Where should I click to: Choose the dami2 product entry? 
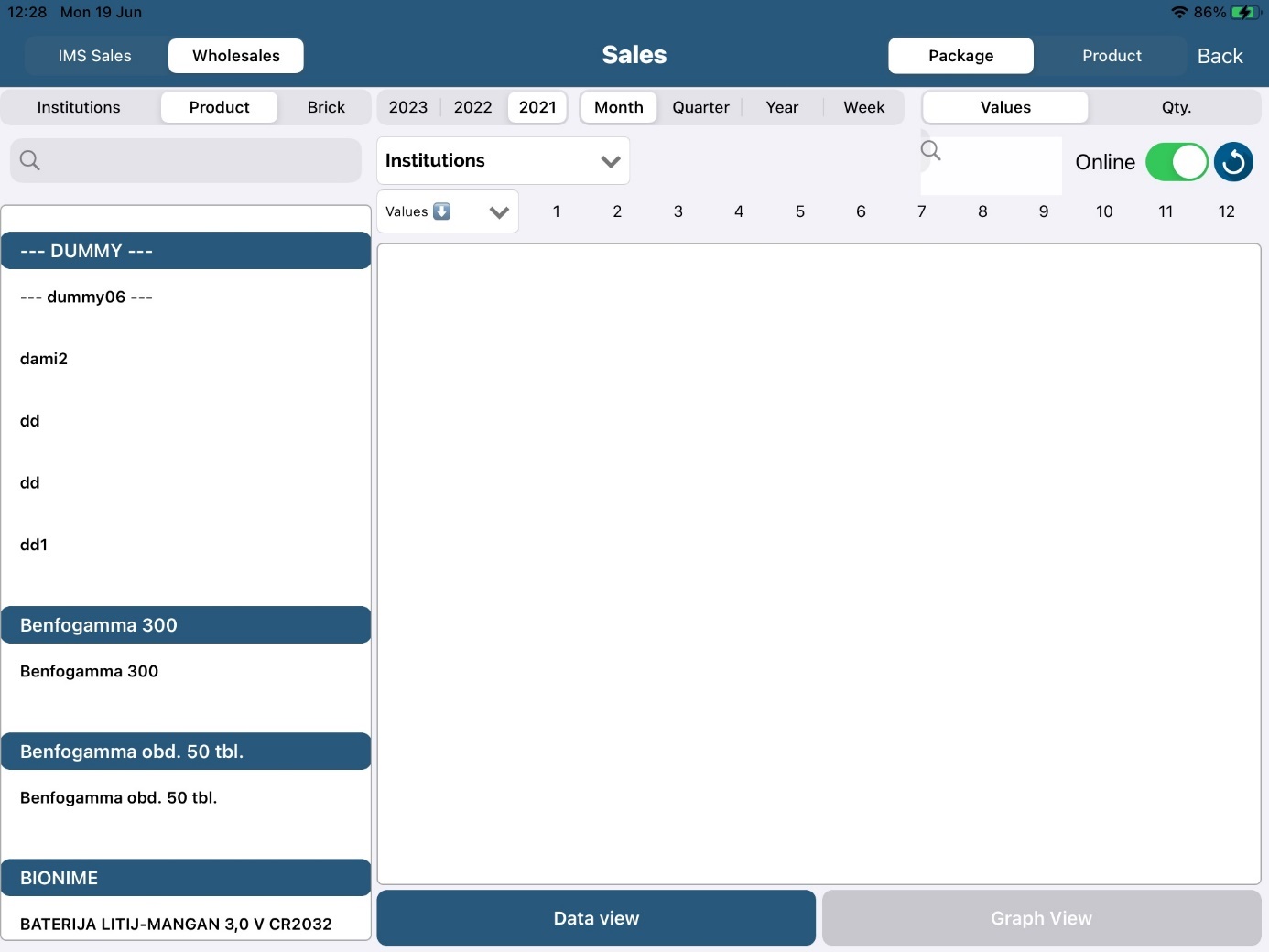pyautogui.click(x=44, y=359)
